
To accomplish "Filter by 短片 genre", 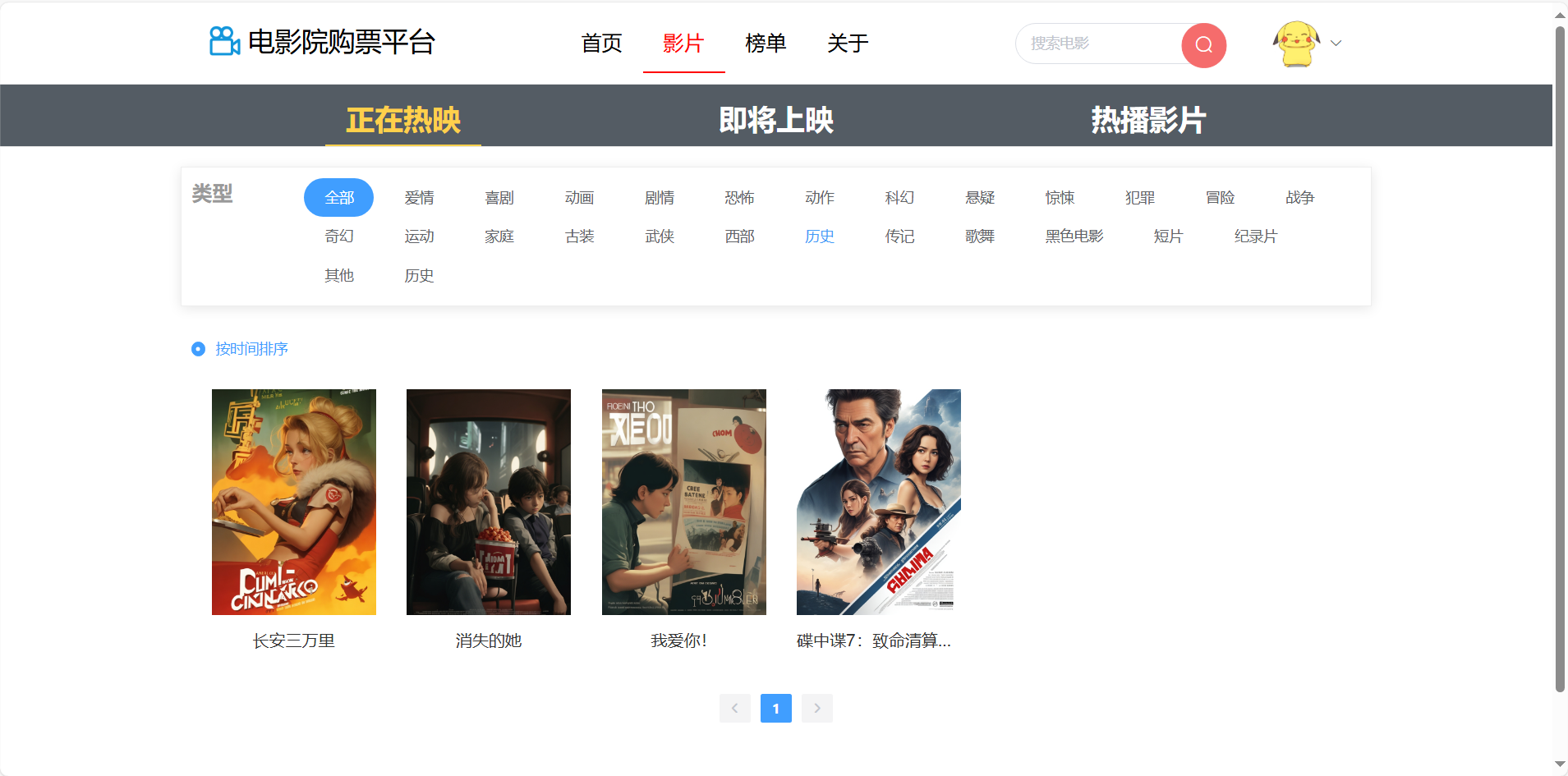I will point(1168,236).
